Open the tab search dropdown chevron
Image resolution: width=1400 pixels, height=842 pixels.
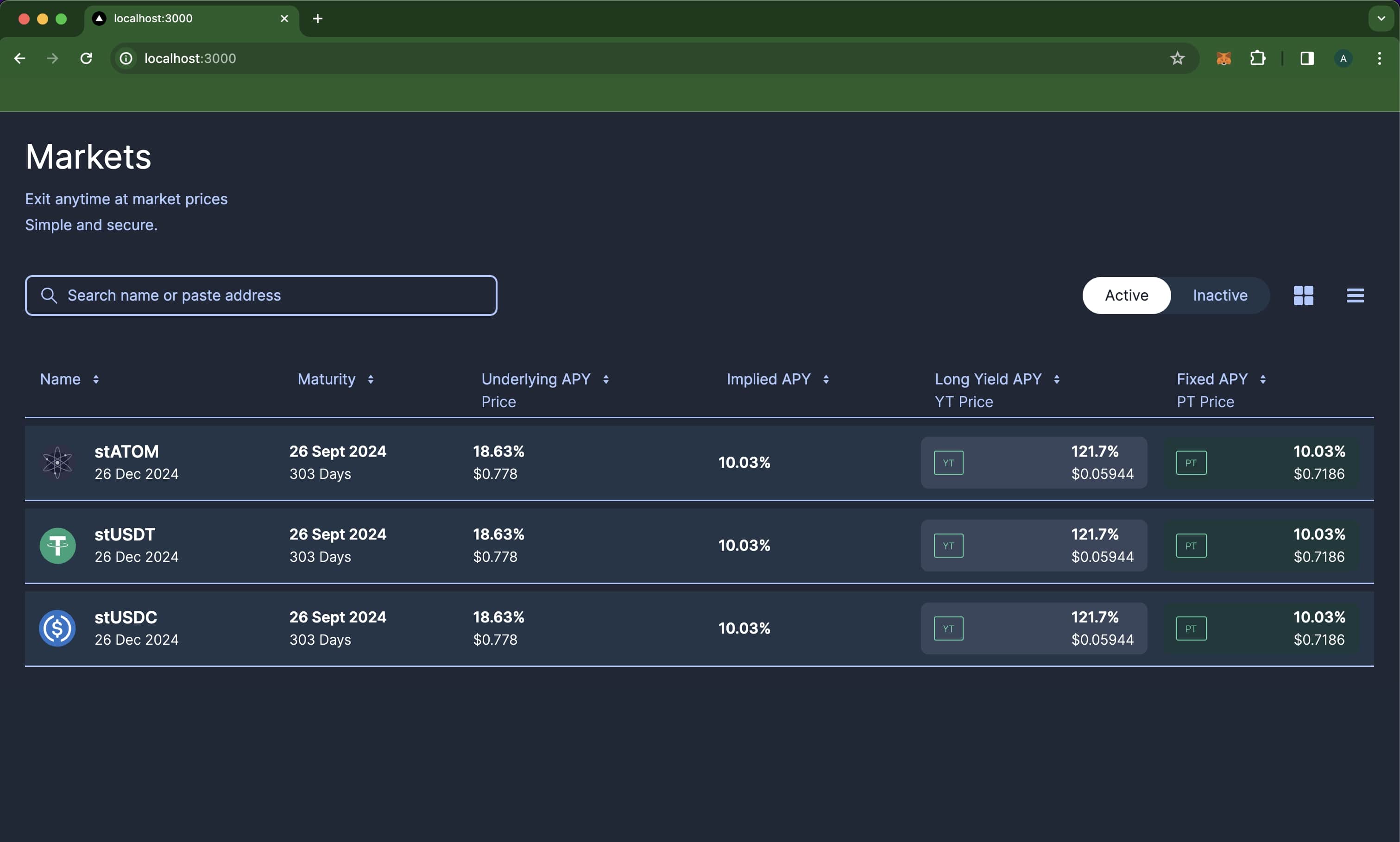(1381, 19)
